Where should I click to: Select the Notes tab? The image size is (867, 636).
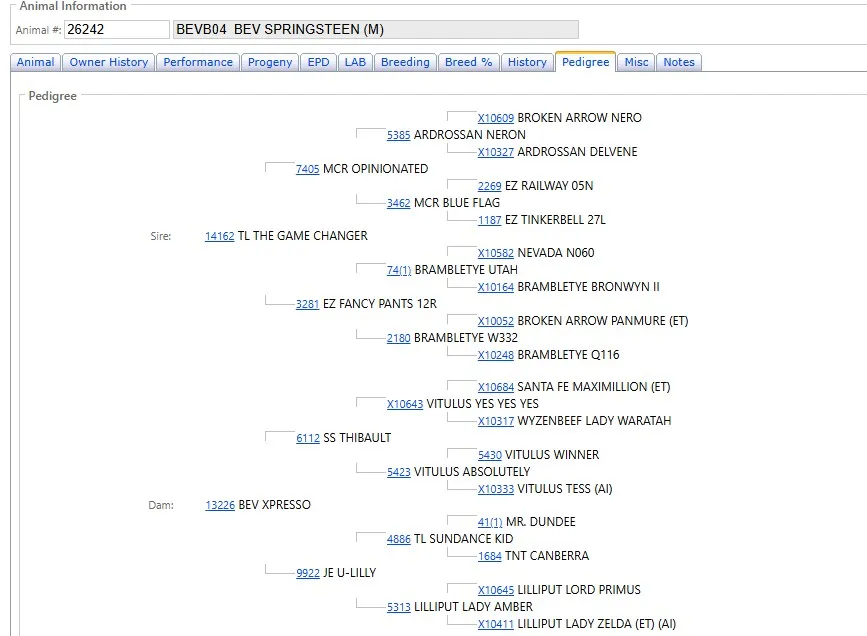(x=679, y=62)
